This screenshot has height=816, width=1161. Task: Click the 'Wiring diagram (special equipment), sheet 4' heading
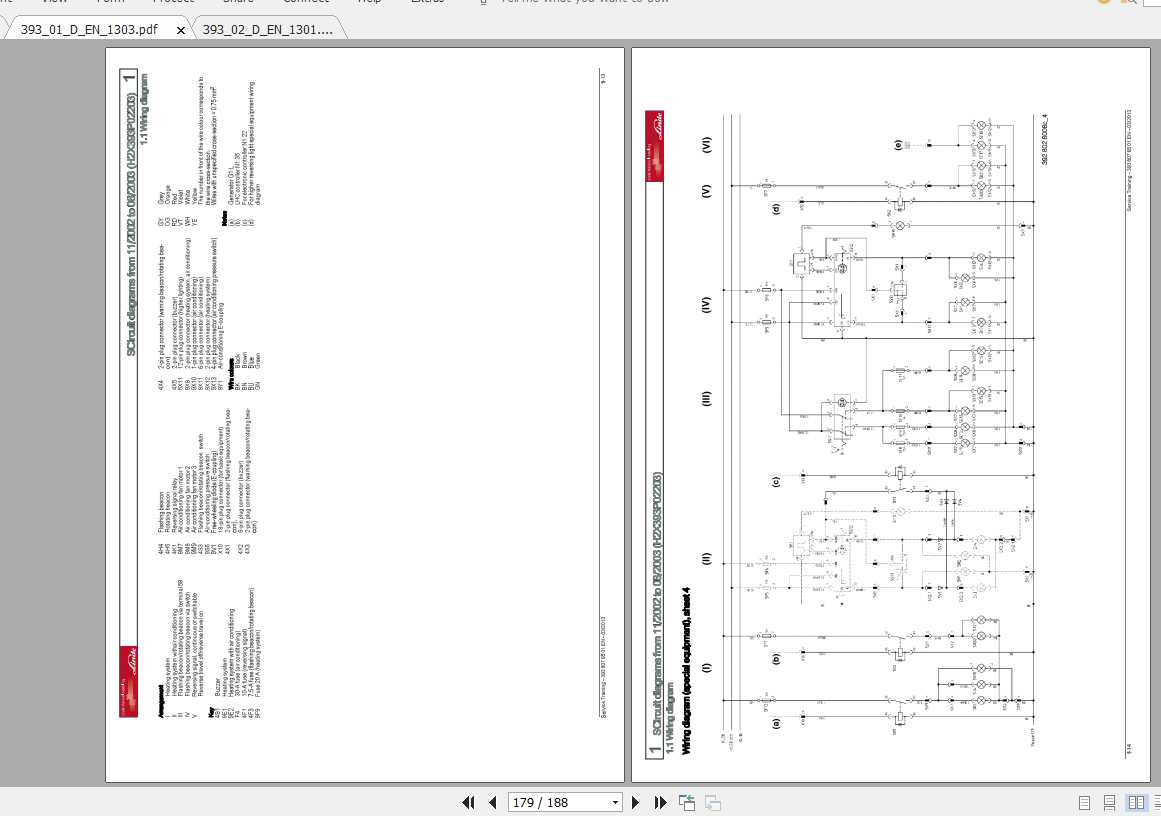point(686,671)
